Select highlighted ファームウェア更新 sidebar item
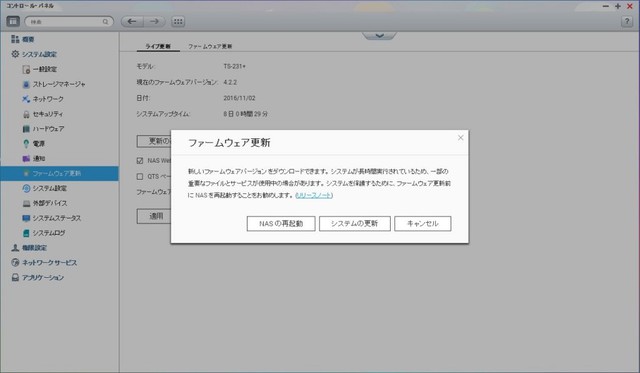The height and width of the screenshot is (373, 640). 59,173
